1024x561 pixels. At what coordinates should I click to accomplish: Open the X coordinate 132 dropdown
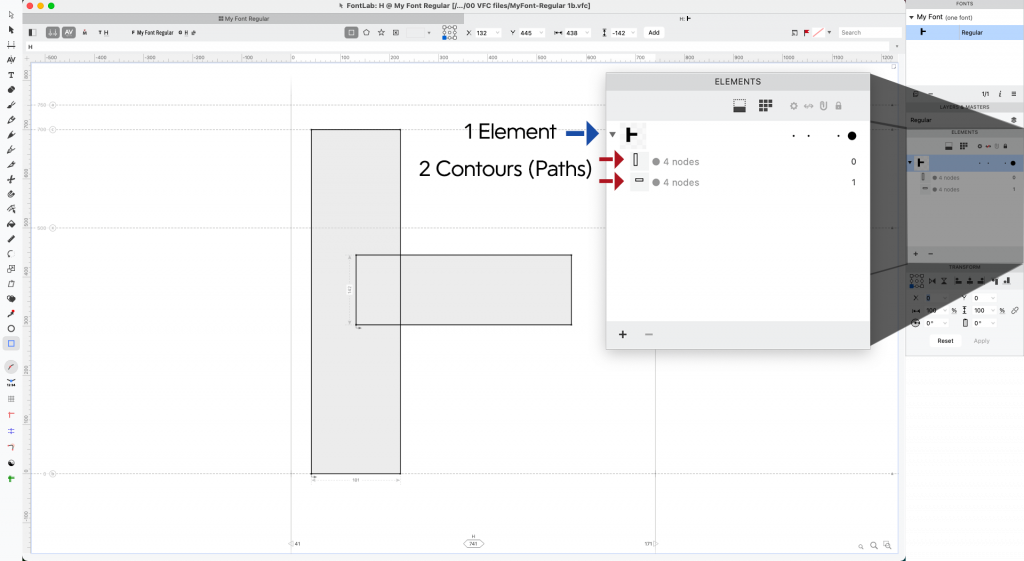(497, 33)
